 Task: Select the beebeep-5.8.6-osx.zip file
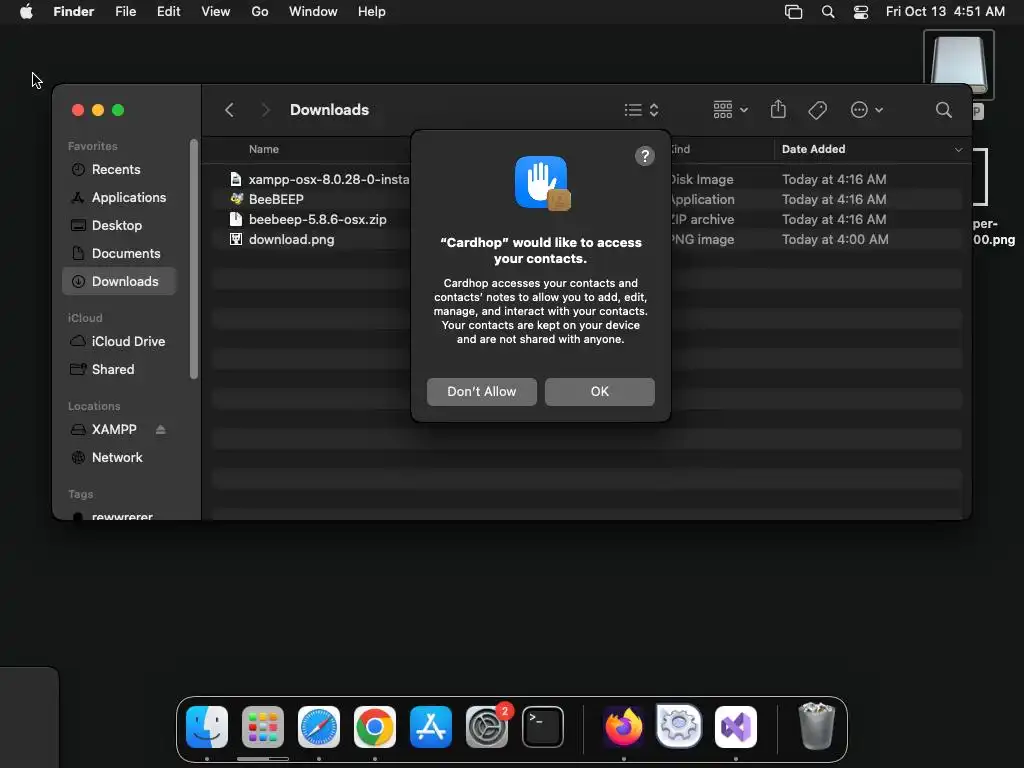317,219
